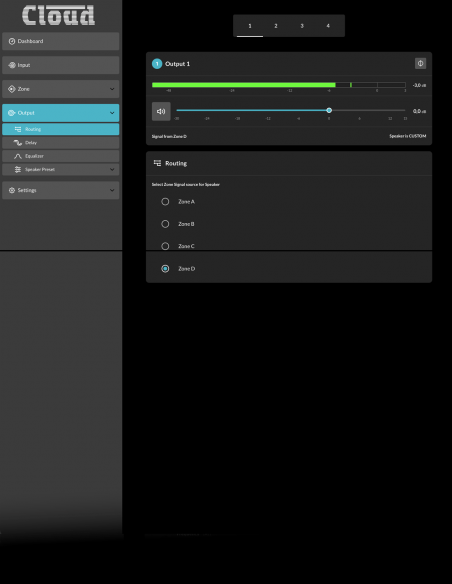Switch to output tab 1
Viewport: 452px width, 584px height.
tap(250, 26)
